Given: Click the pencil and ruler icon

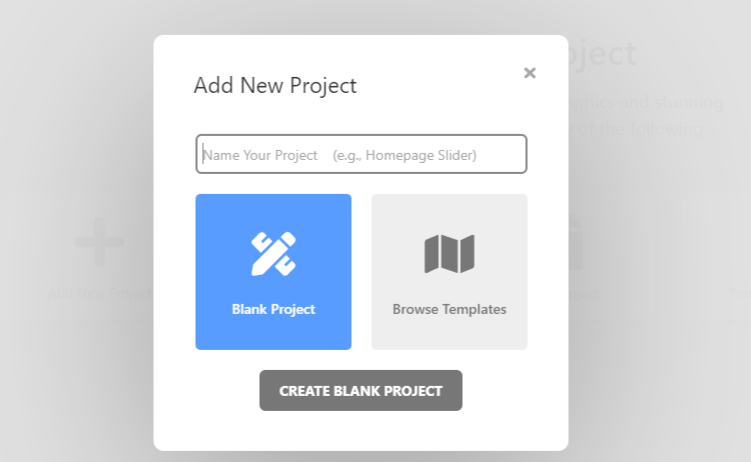Looking at the screenshot, I should click(x=273, y=254).
